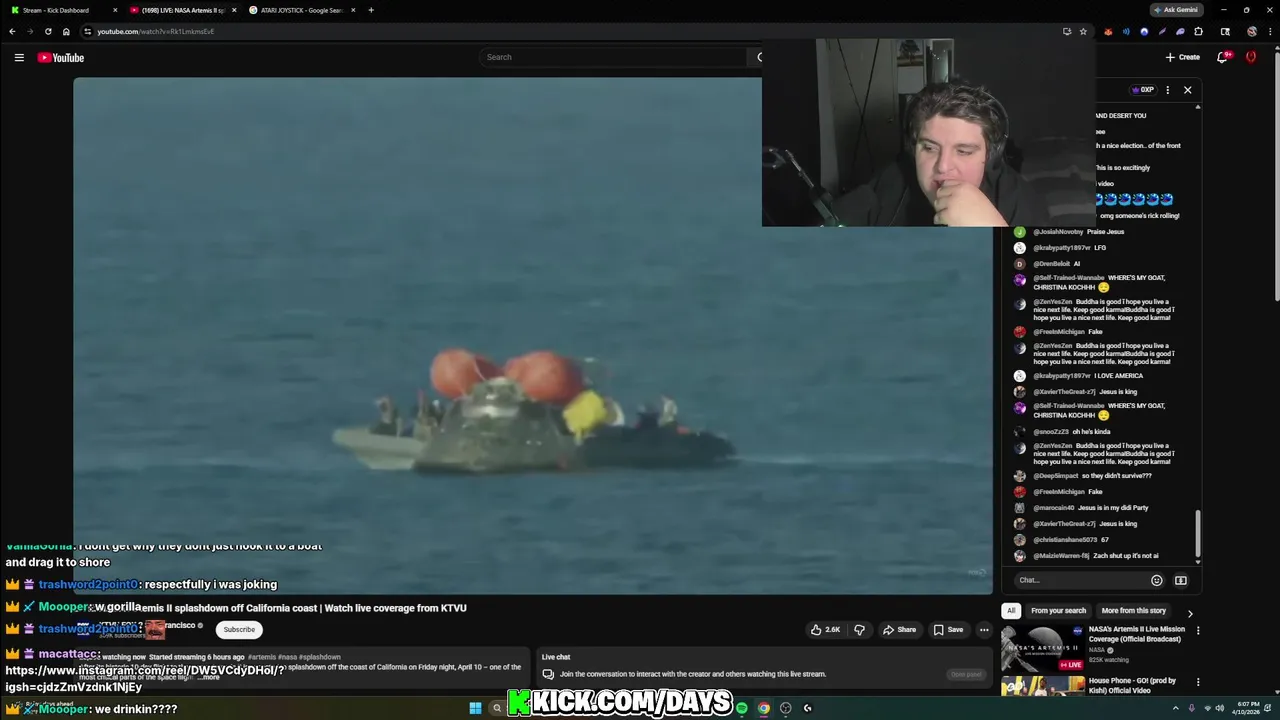Go to the YouTube home logo

click(x=61, y=57)
